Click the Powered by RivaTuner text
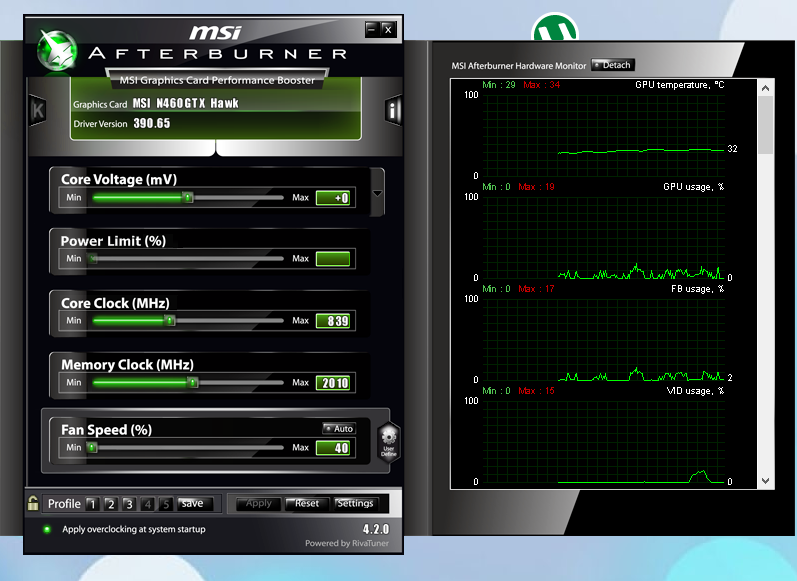The width and height of the screenshot is (797, 581). pyautogui.click(x=347, y=543)
